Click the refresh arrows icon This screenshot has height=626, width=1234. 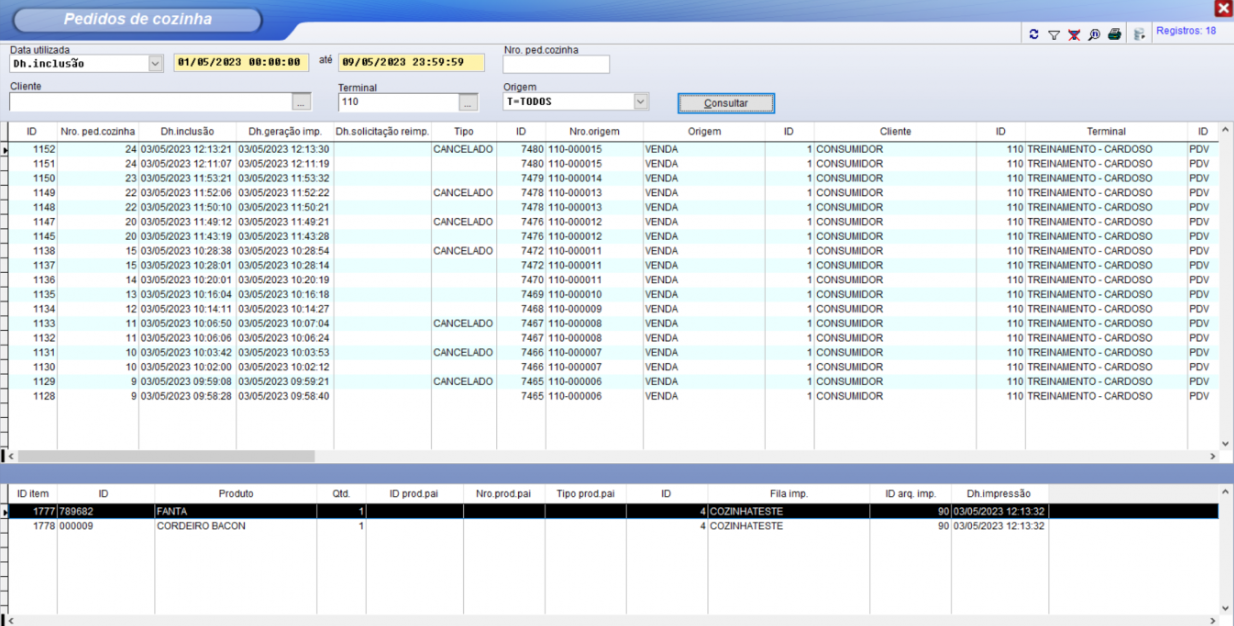1034,35
